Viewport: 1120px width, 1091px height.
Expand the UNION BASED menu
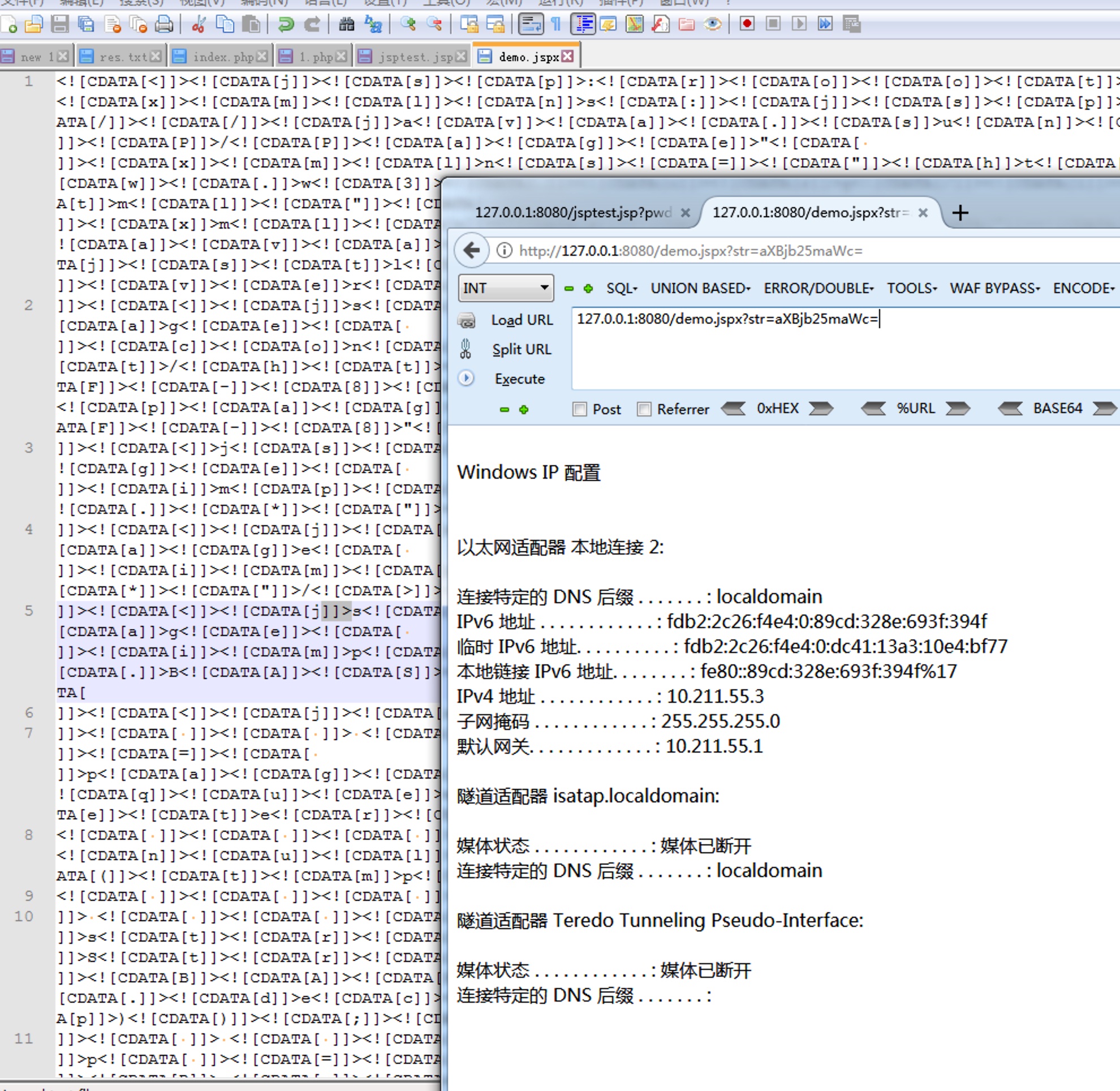pos(700,288)
